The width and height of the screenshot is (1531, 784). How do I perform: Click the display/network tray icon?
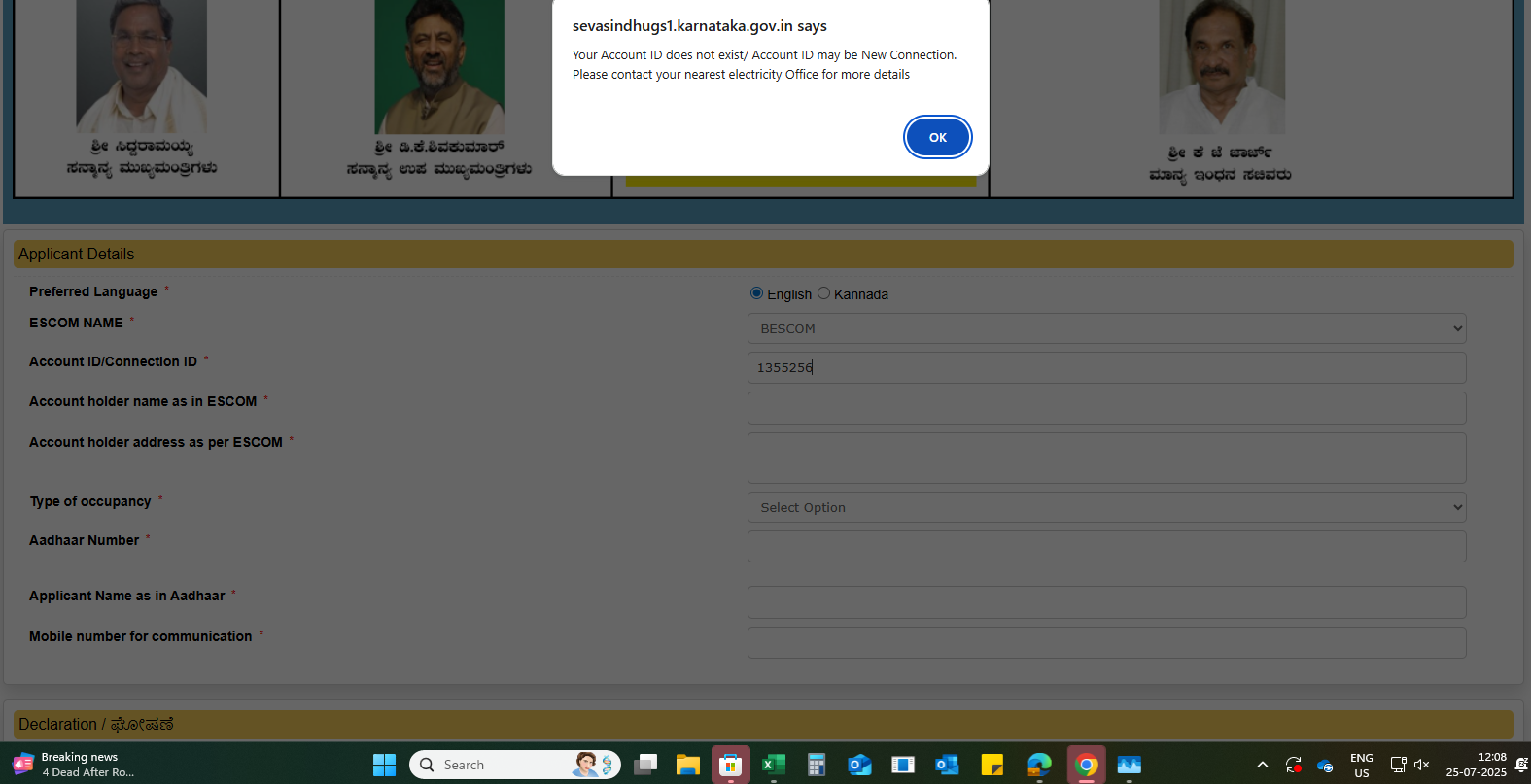[x=1398, y=765]
